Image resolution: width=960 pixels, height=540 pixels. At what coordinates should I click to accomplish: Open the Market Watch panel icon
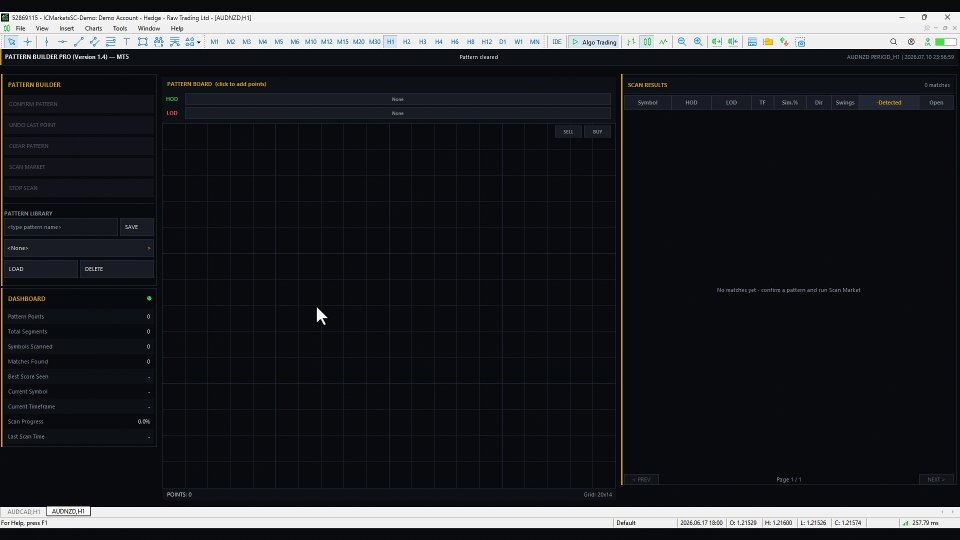[752, 42]
